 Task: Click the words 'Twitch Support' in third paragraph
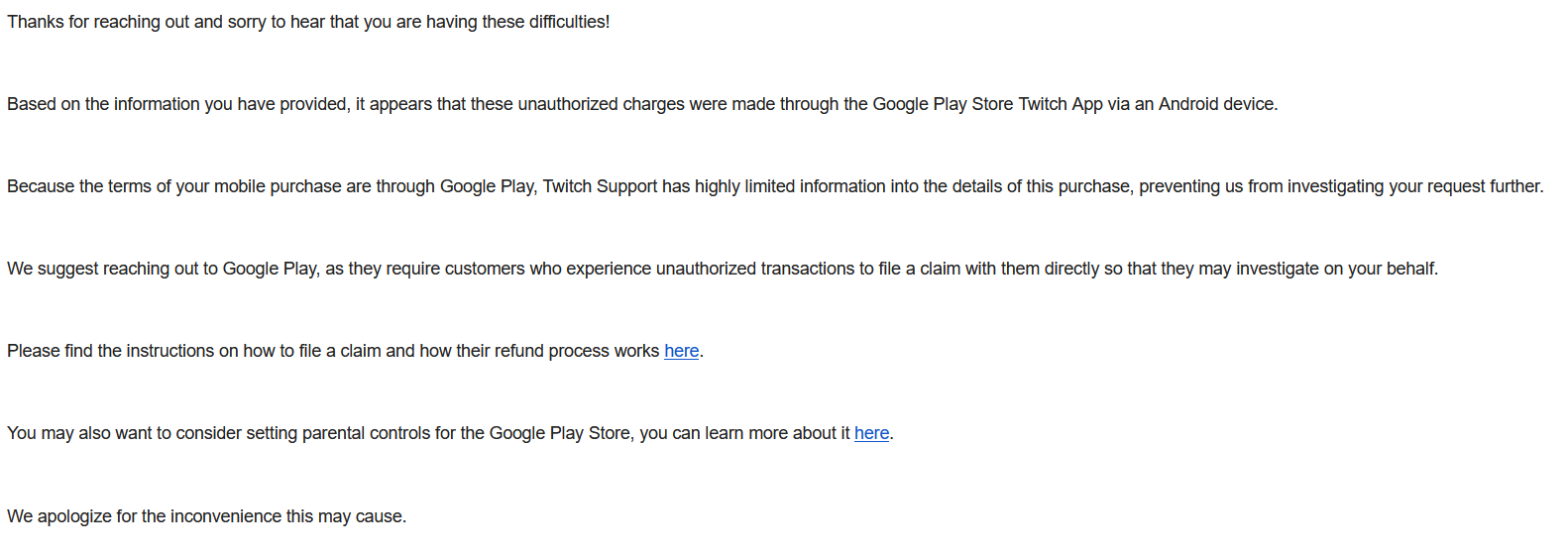pyautogui.click(x=600, y=186)
